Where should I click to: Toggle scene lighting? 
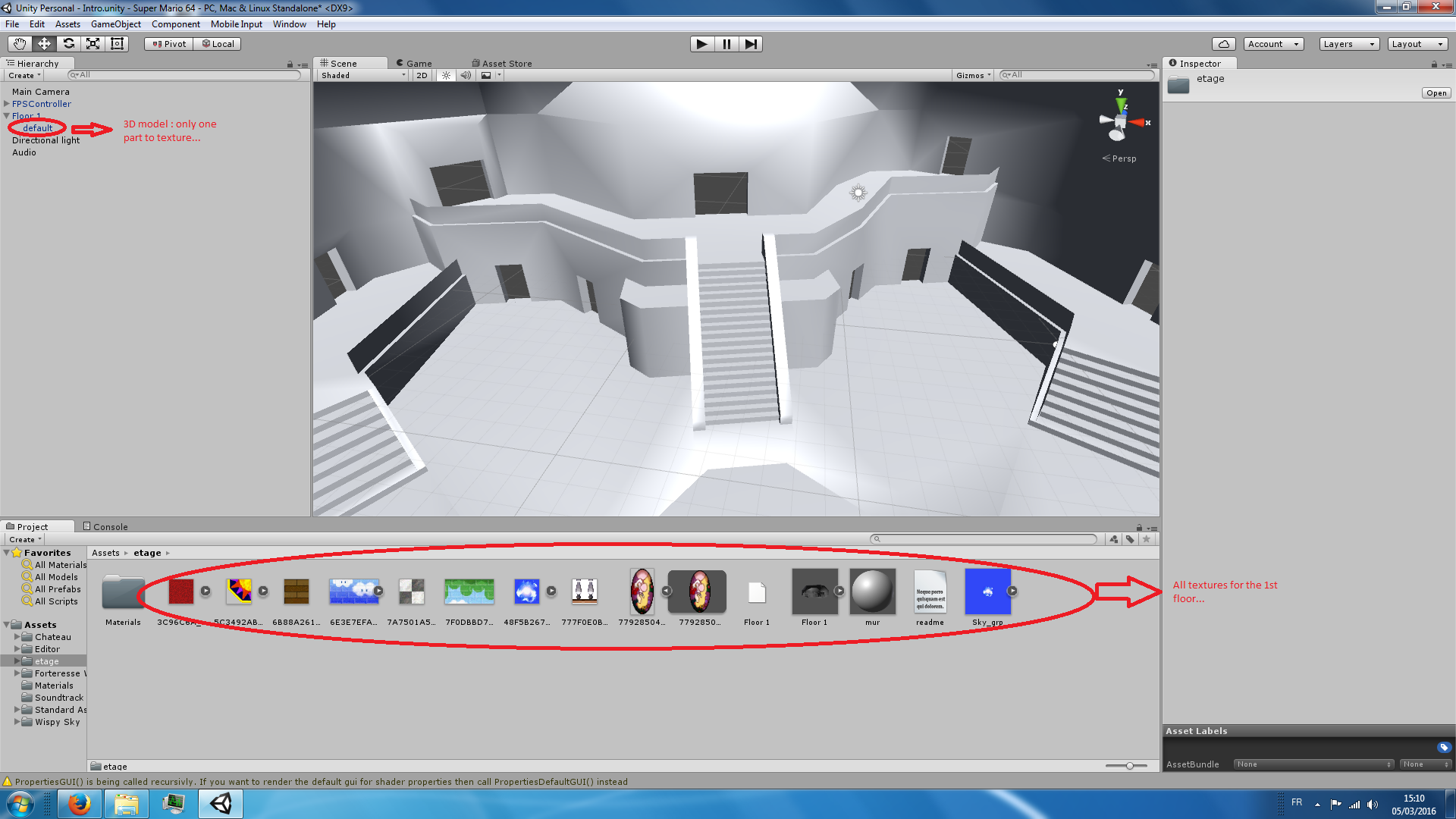click(x=446, y=75)
